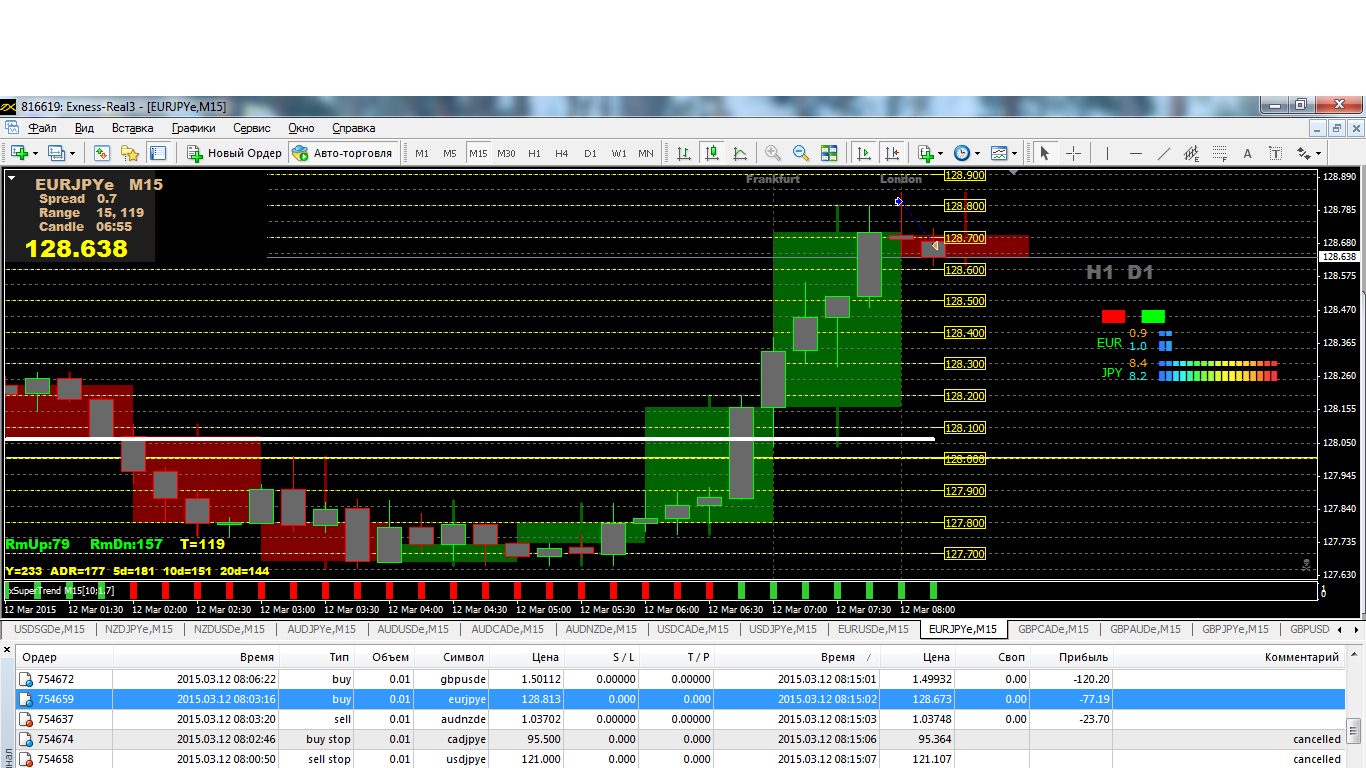The image size is (1366, 768).
Task: Expand the templates dropdown arrow
Action: coord(1014,154)
